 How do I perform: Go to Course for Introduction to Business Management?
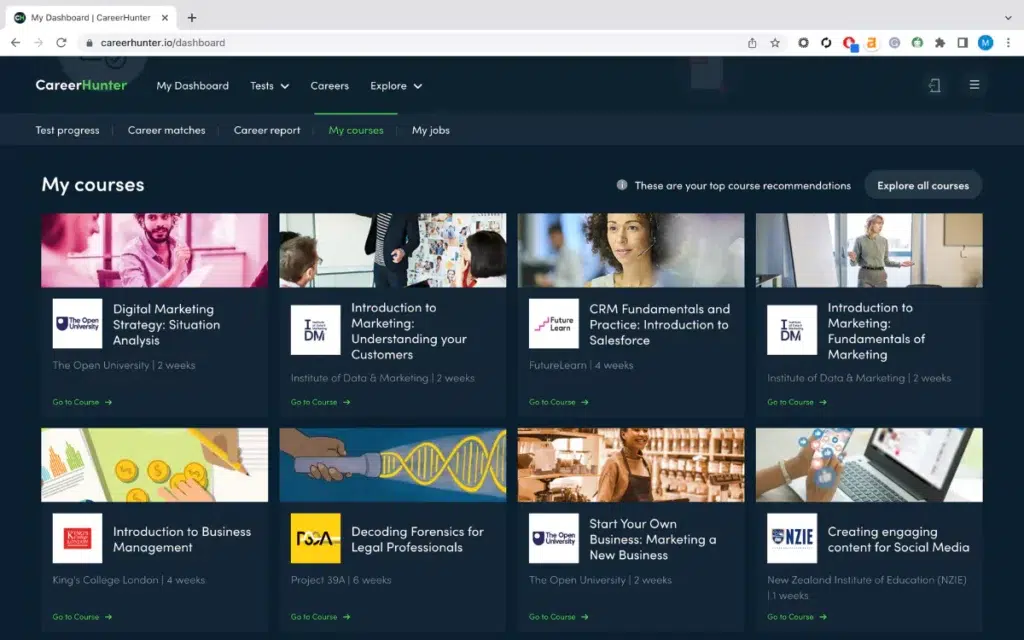[x=82, y=616]
